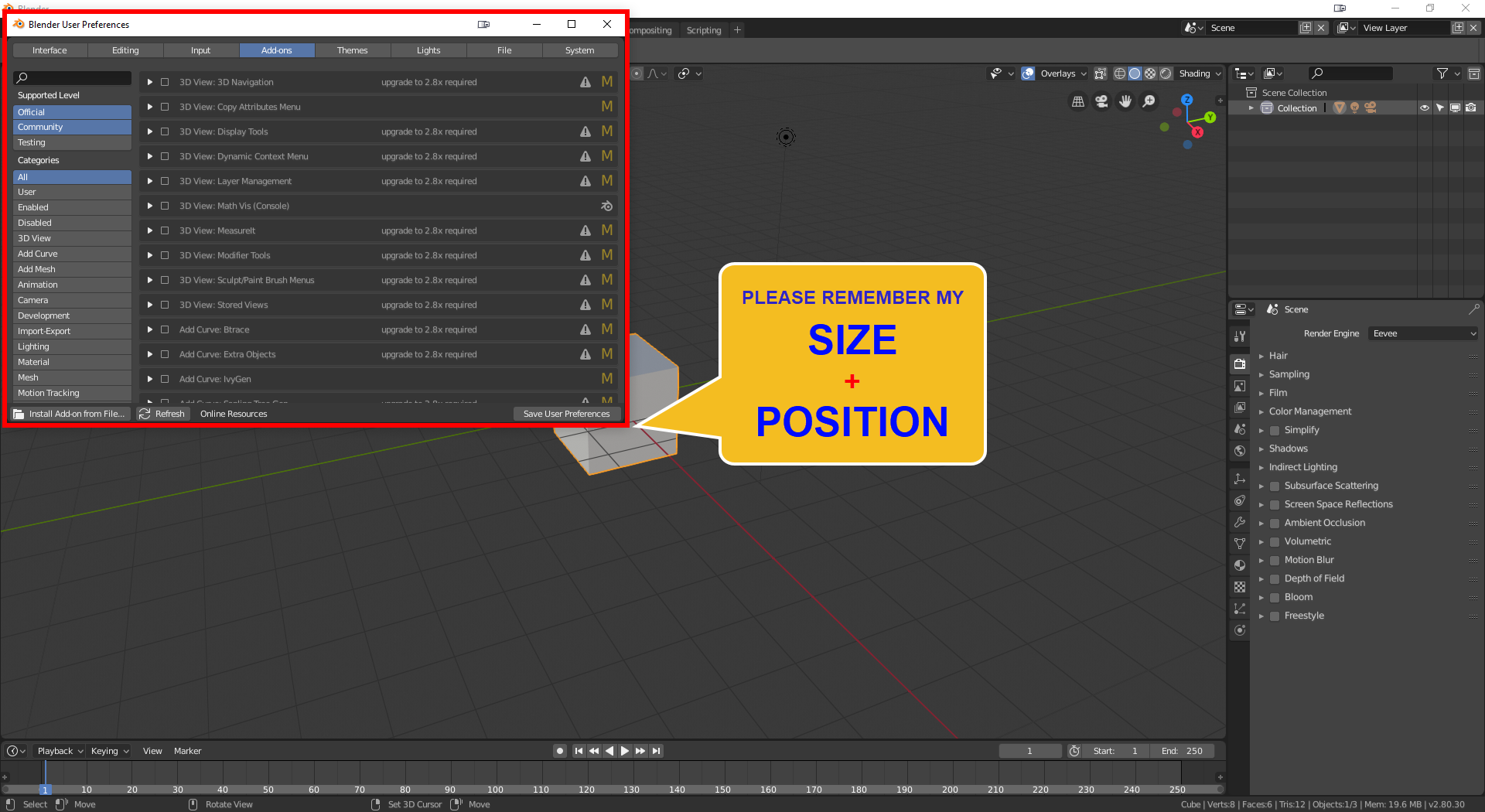The image size is (1485, 812).
Task: Toggle Overlays visibility button
Action: point(1028,73)
